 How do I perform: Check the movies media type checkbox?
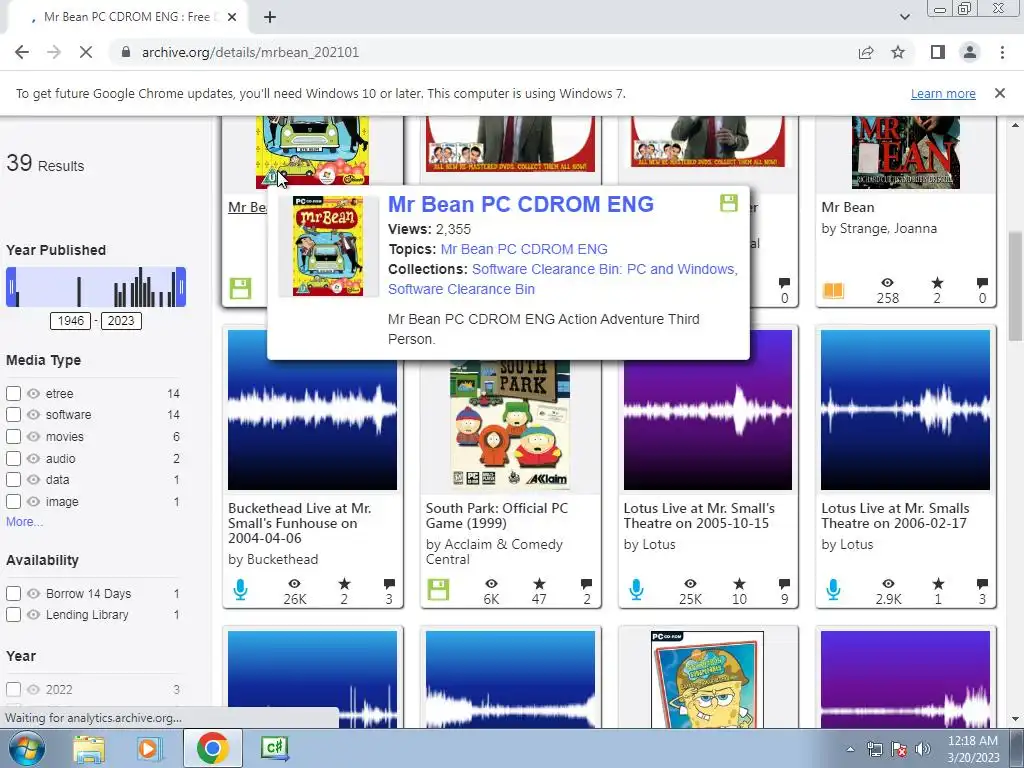pos(13,436)
